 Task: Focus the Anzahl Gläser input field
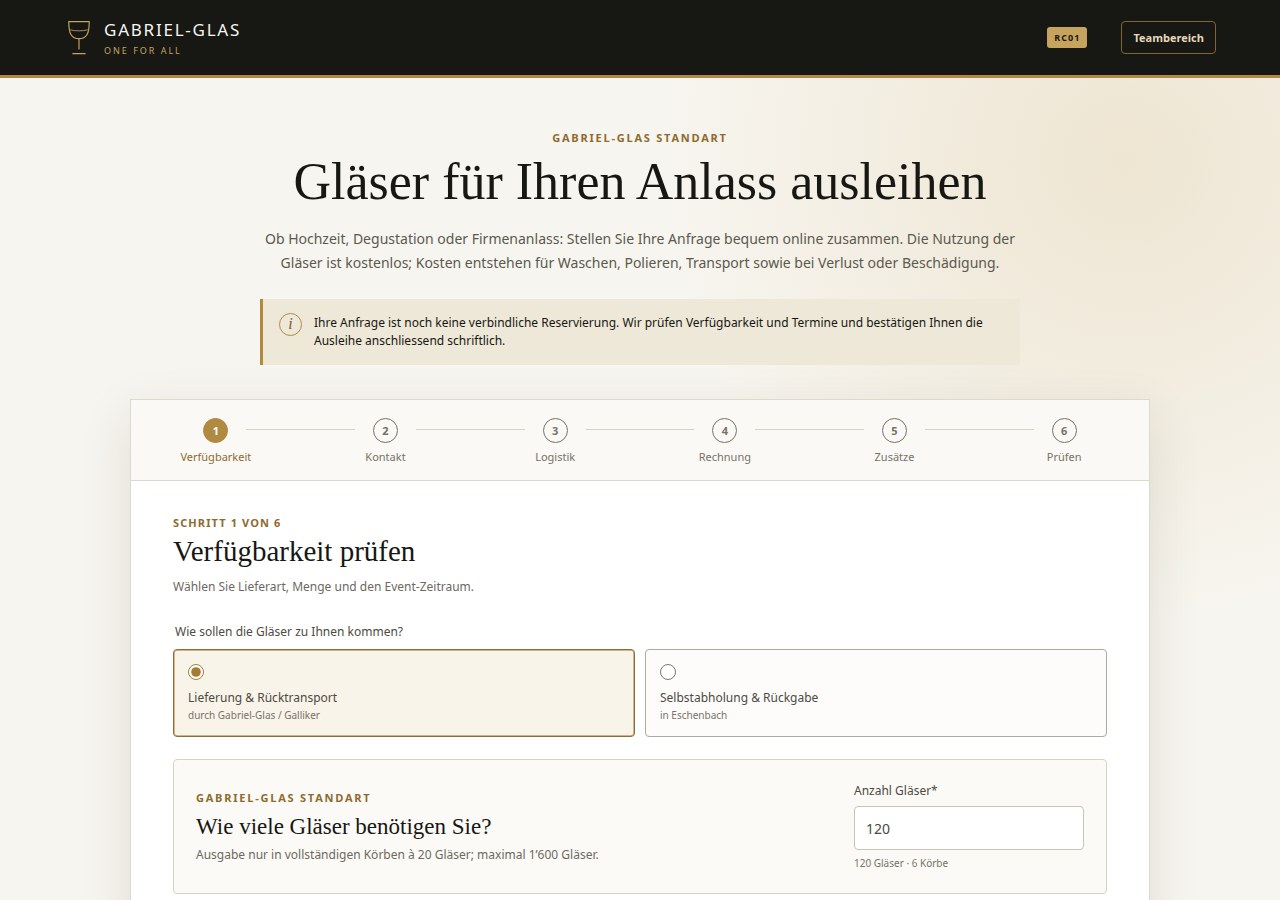[x=969, y=828]
